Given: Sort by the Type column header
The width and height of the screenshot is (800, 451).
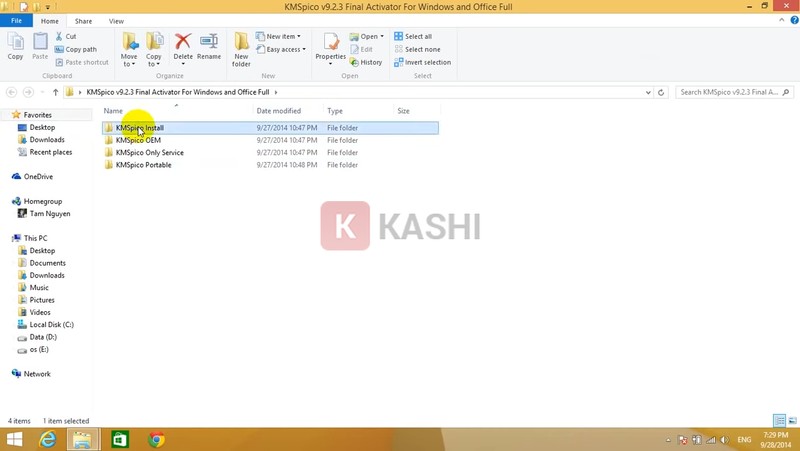Looking at the screenshot, I should coord(335,111).
